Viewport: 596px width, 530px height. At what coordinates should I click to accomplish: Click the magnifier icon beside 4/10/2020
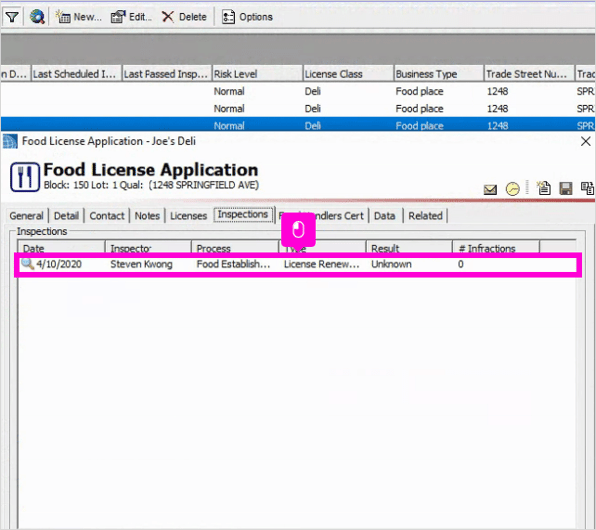tap(27, 263)
